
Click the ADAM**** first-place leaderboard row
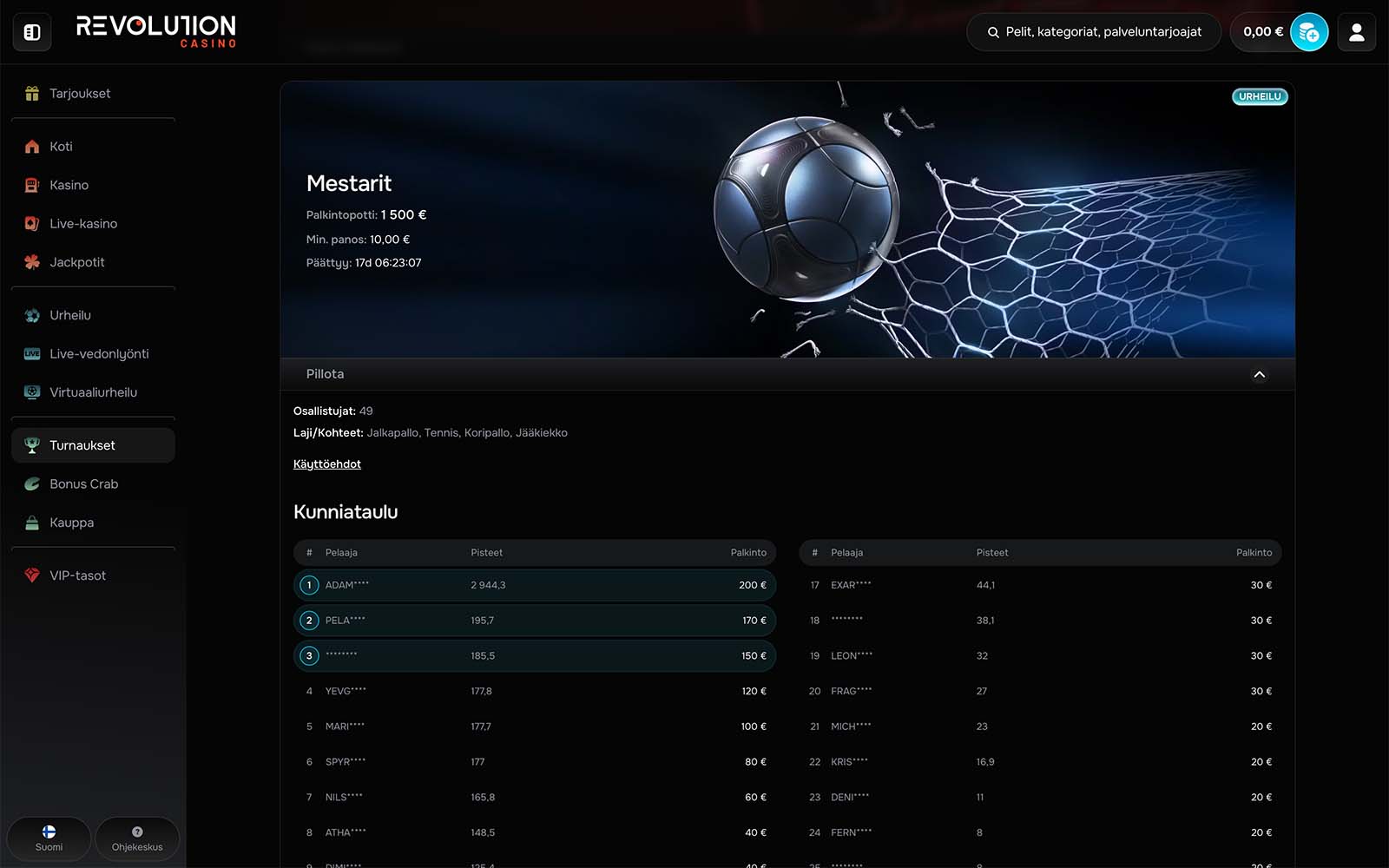point(534,585)
